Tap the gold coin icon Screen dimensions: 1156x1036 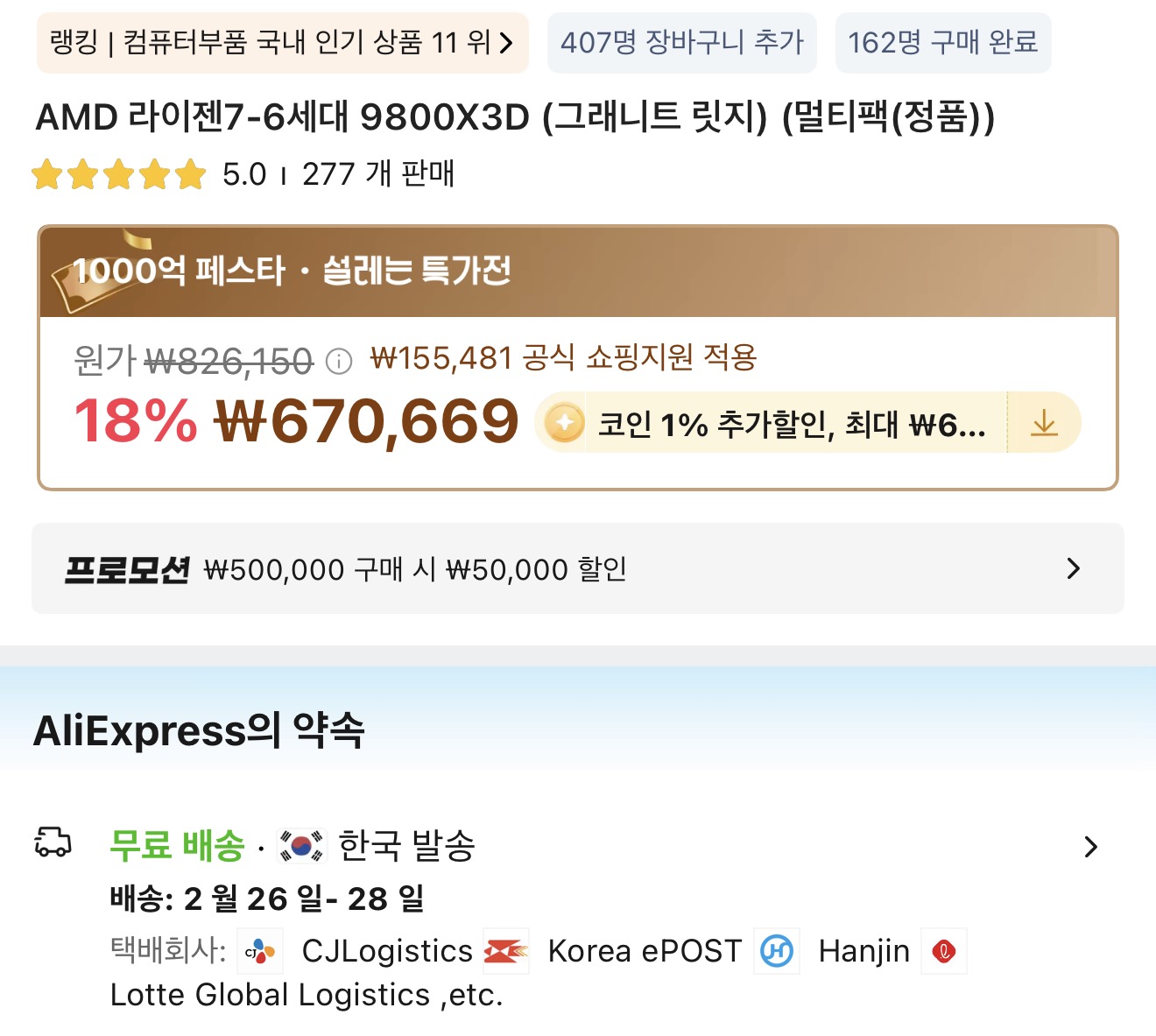(x=564, y=424)
